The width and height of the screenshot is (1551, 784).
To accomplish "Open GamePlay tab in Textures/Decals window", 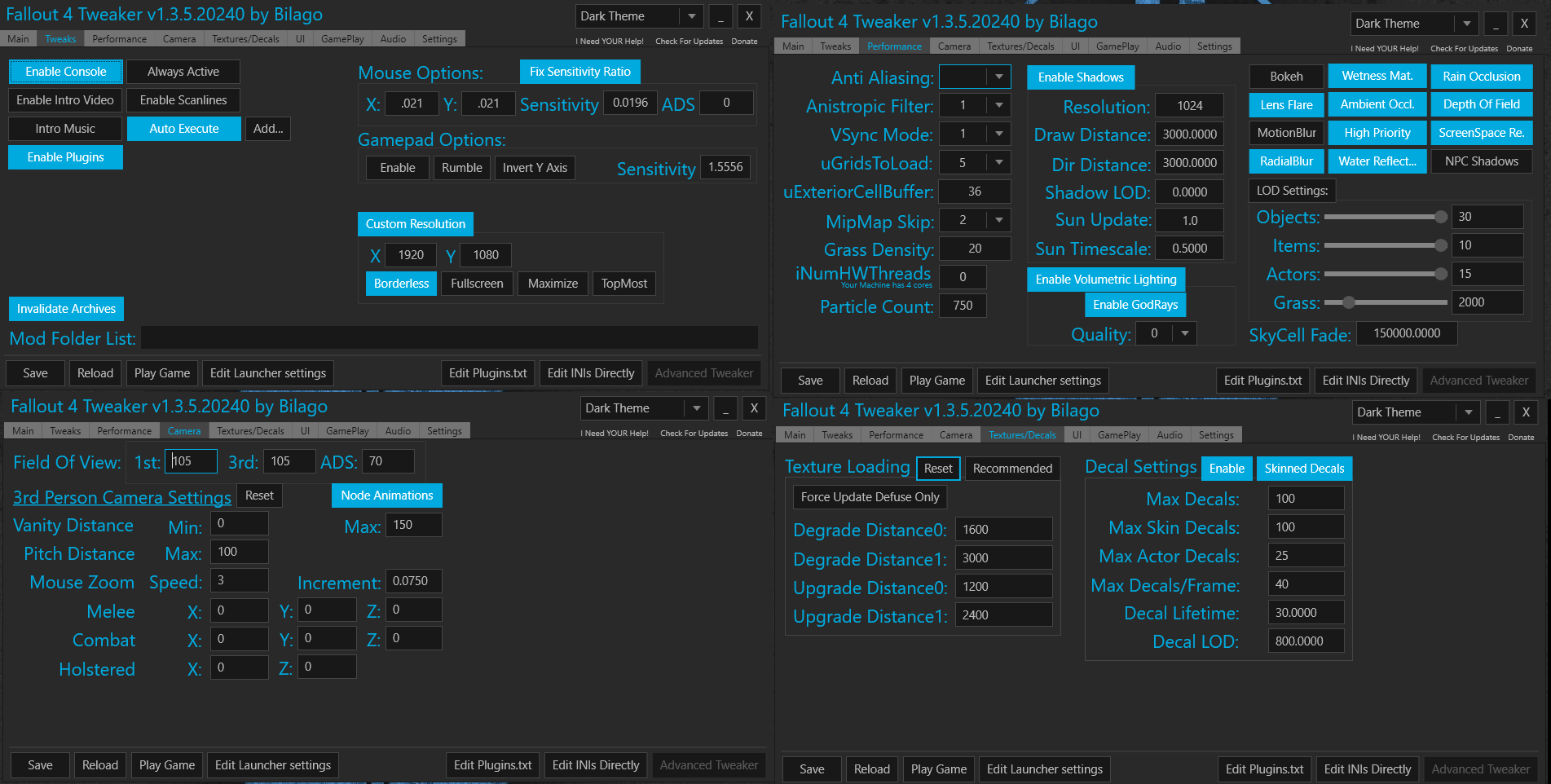I will tap(1119, 435).
